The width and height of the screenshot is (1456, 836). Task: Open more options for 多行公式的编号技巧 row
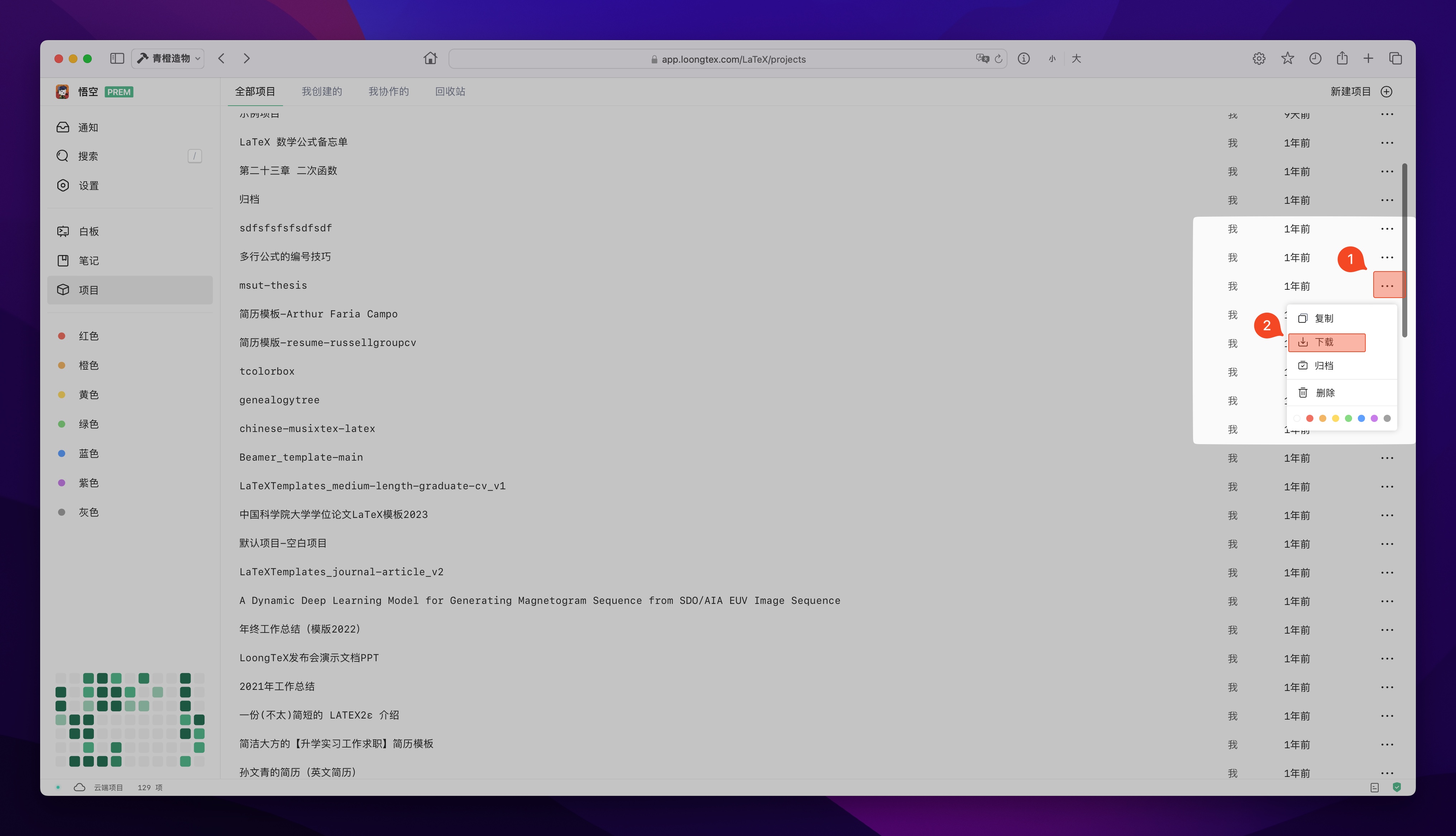tap(1387, 257)
